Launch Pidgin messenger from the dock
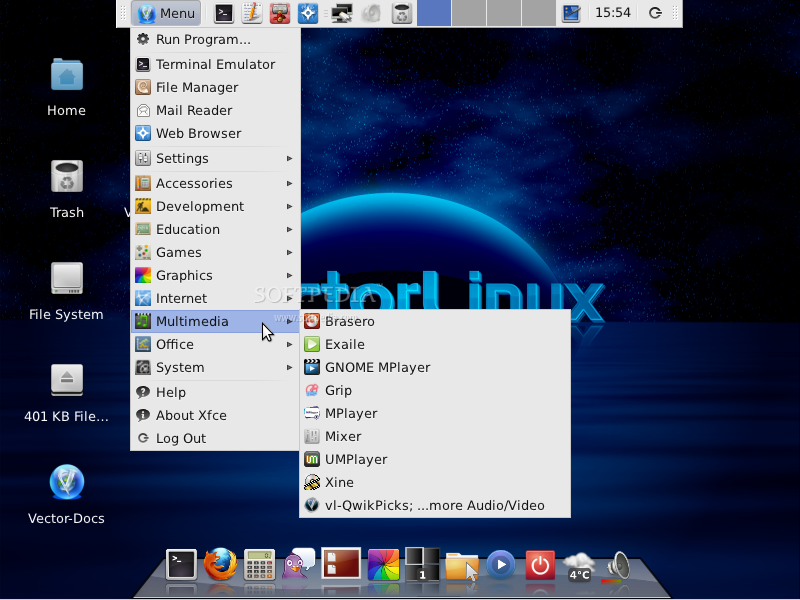 click(x=299, y=565)
